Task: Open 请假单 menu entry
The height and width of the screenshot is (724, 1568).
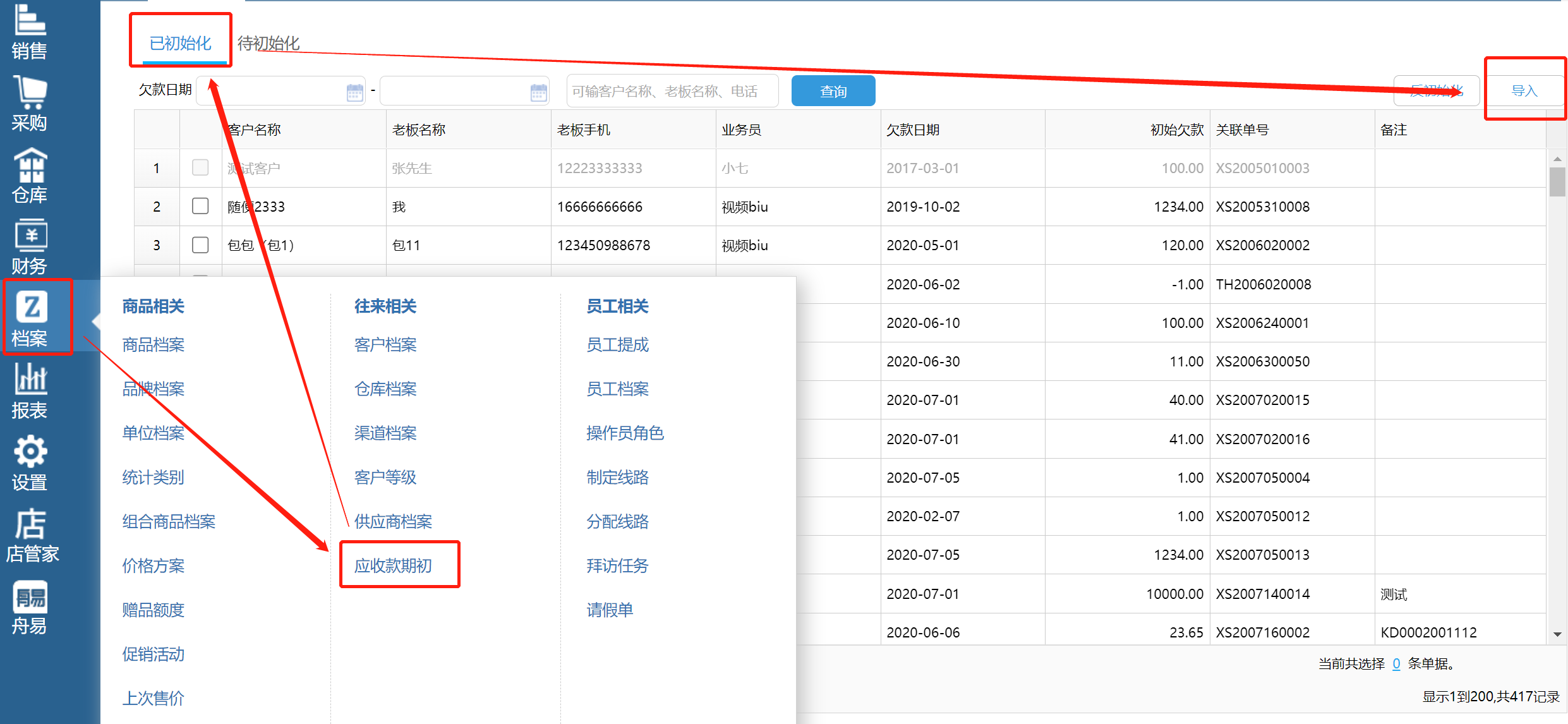Action: tap(610, 610)
